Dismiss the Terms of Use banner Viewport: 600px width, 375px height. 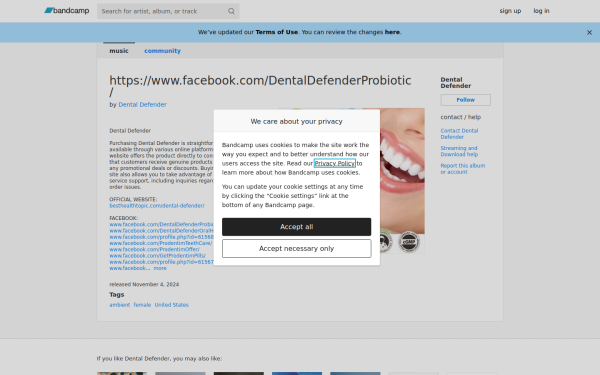(589, 33)
